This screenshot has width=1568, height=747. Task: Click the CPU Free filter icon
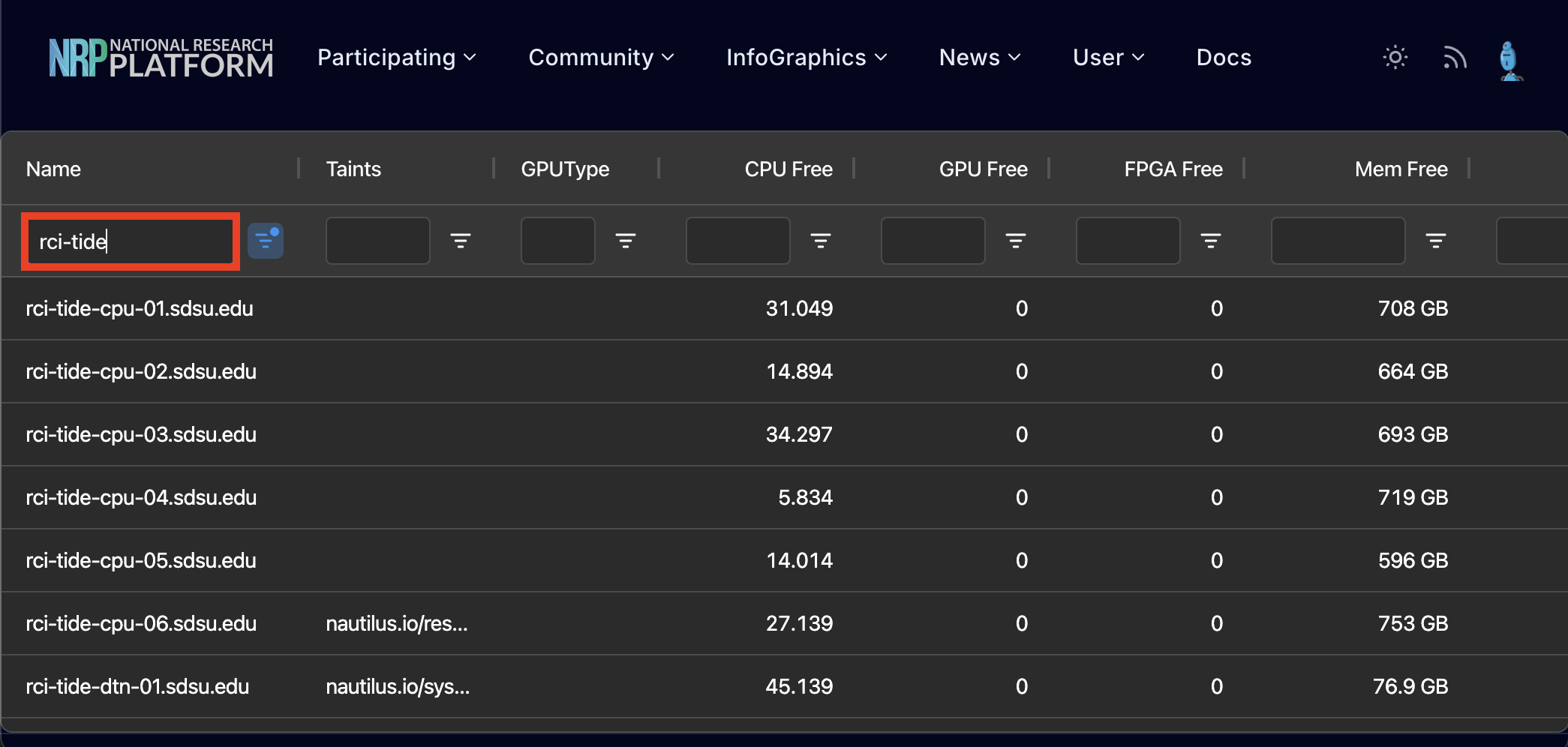click(x=821, y=241)
